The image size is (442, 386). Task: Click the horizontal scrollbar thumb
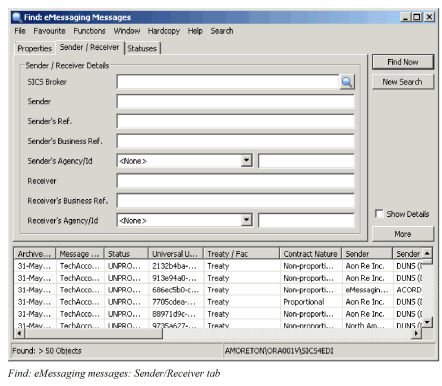[x=93, y=333]
